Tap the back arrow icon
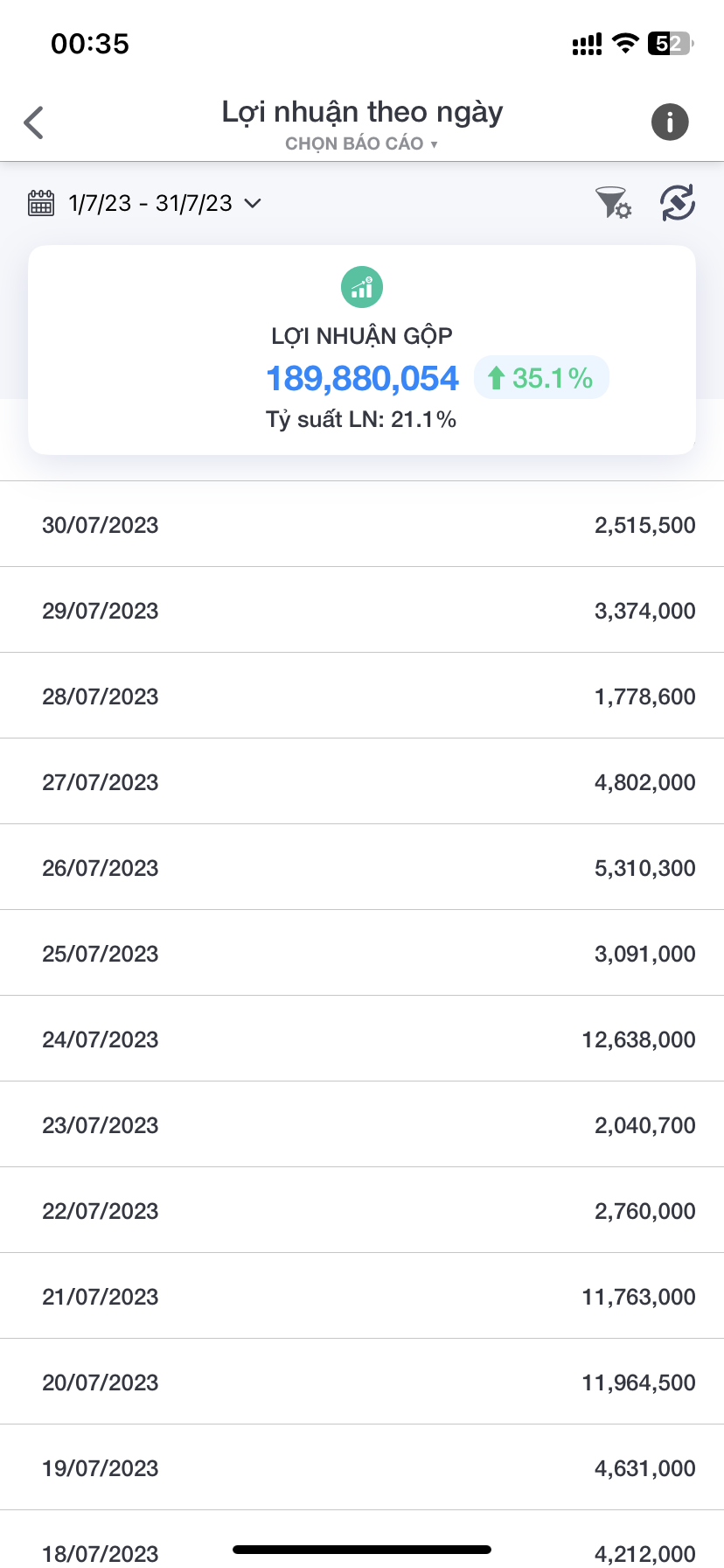This screenshot has width=724, height=1568. 34,122
